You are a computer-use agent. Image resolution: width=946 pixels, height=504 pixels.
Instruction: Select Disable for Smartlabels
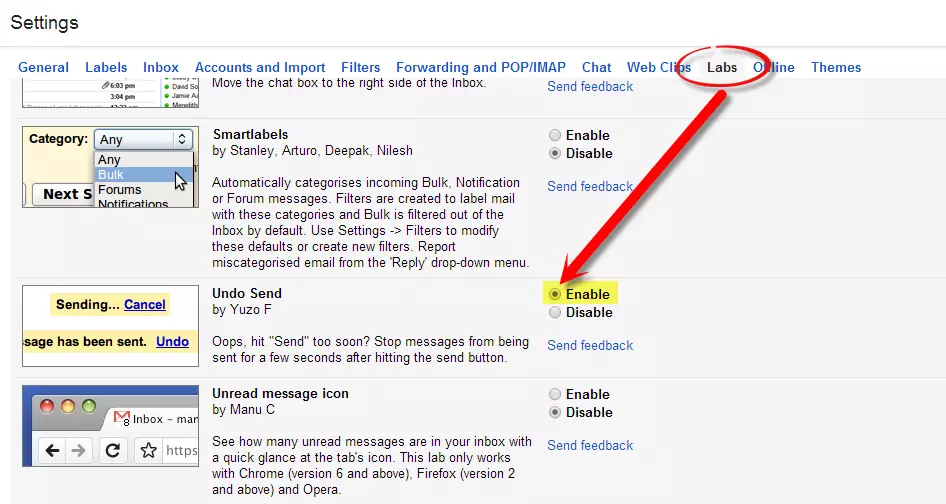(555, 153)
